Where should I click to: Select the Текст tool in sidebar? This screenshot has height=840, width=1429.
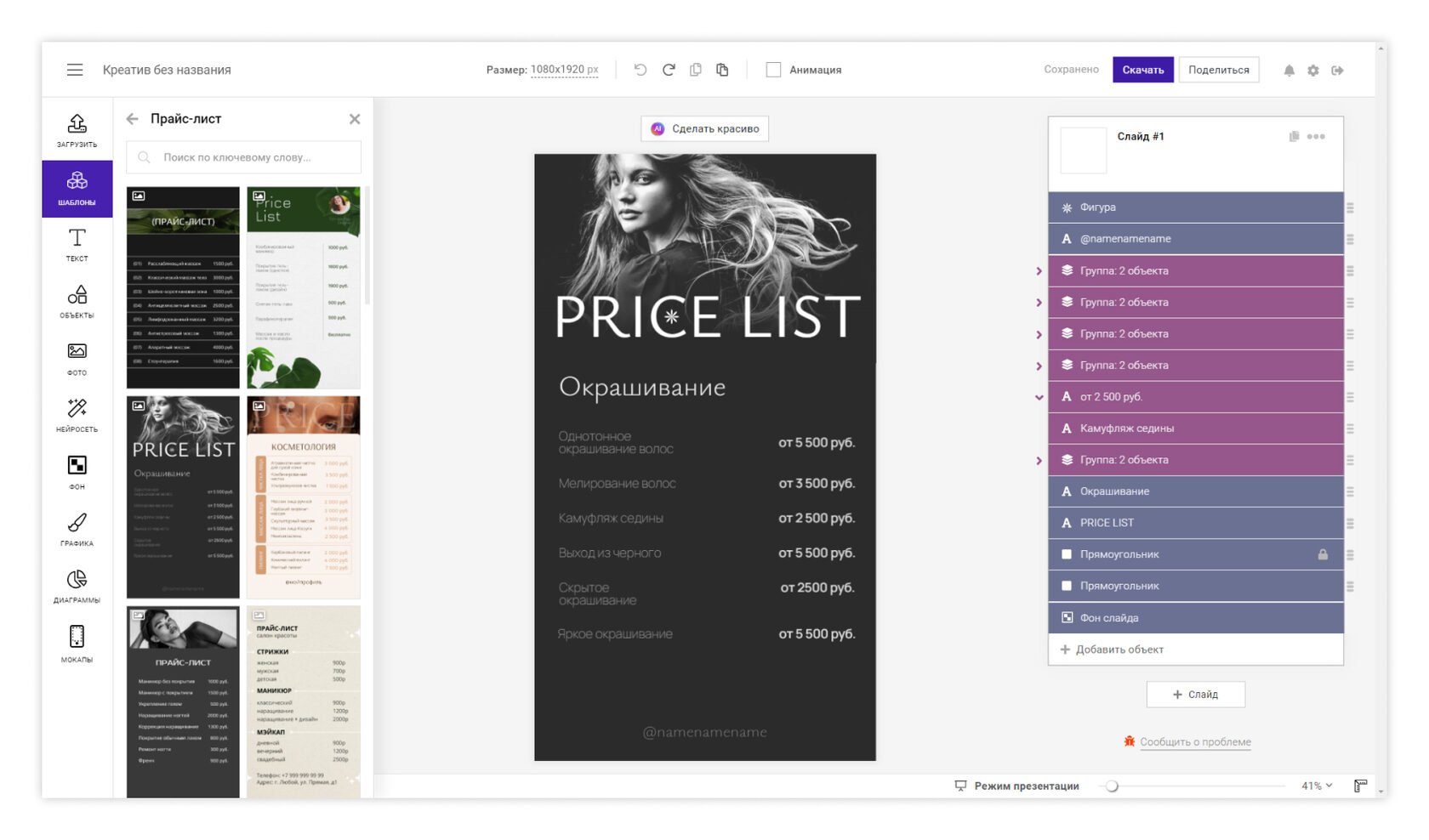(x=77, y=245)
